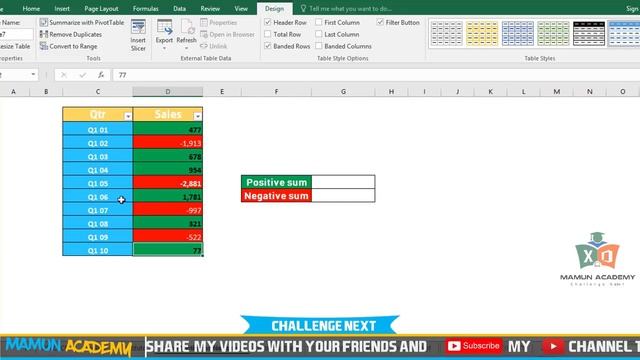Confirm entry with formula bar checkmark
The image size is (640, 360).
pyautogui.click(x=83, y=75)
